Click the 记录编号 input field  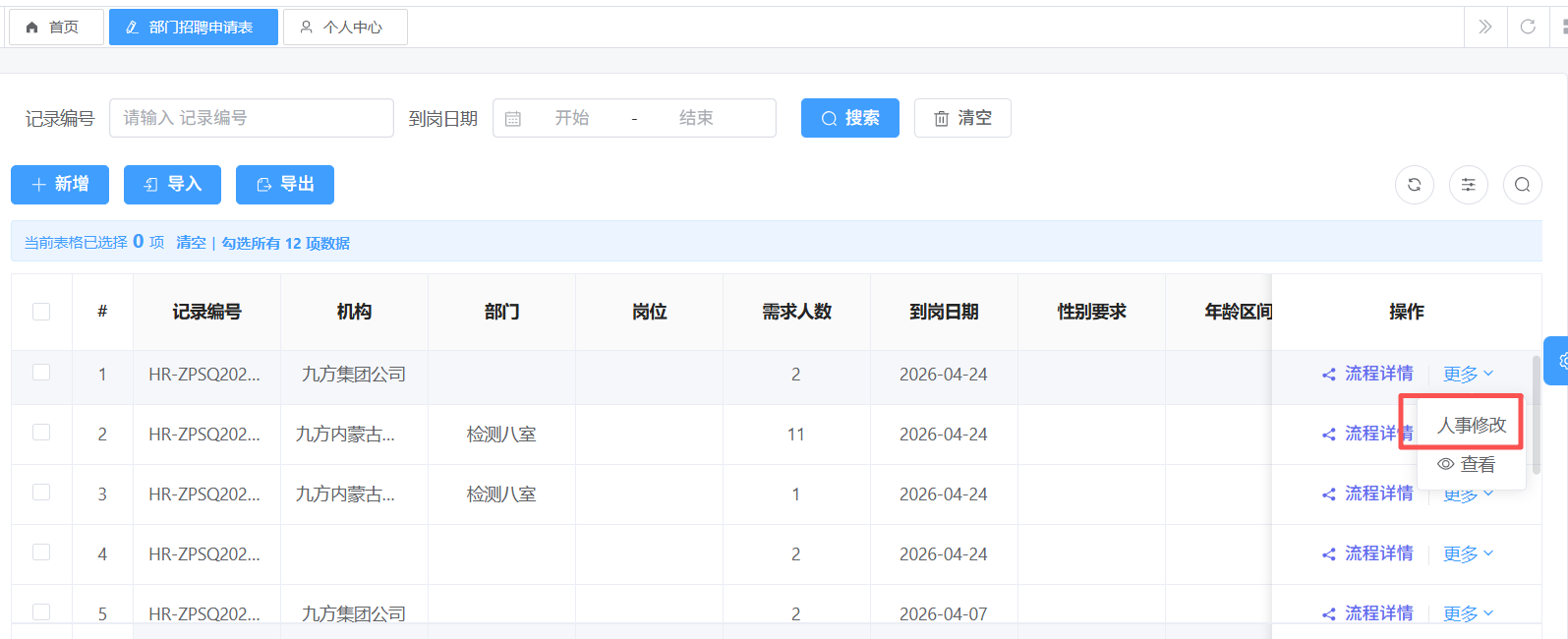pyautogui.click(x=251, y=118)
